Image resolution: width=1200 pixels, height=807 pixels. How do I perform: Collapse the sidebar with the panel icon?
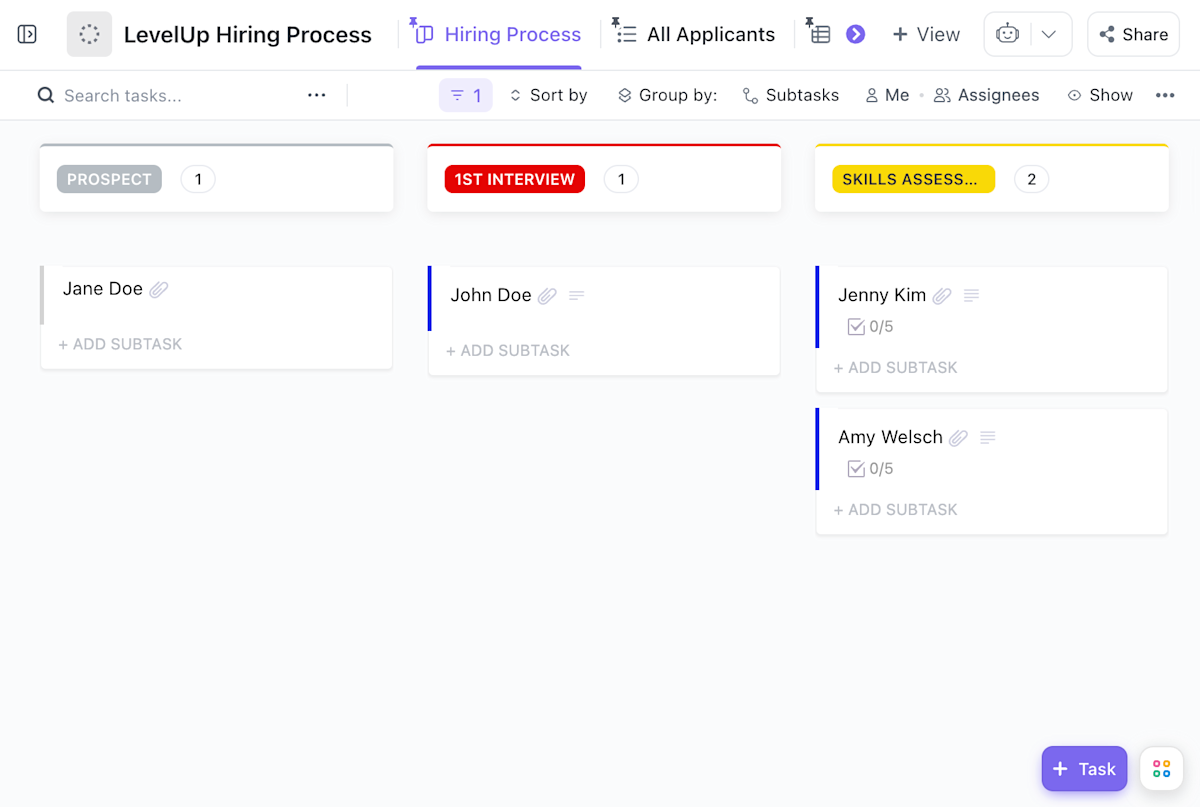click(x=27, y=33)
